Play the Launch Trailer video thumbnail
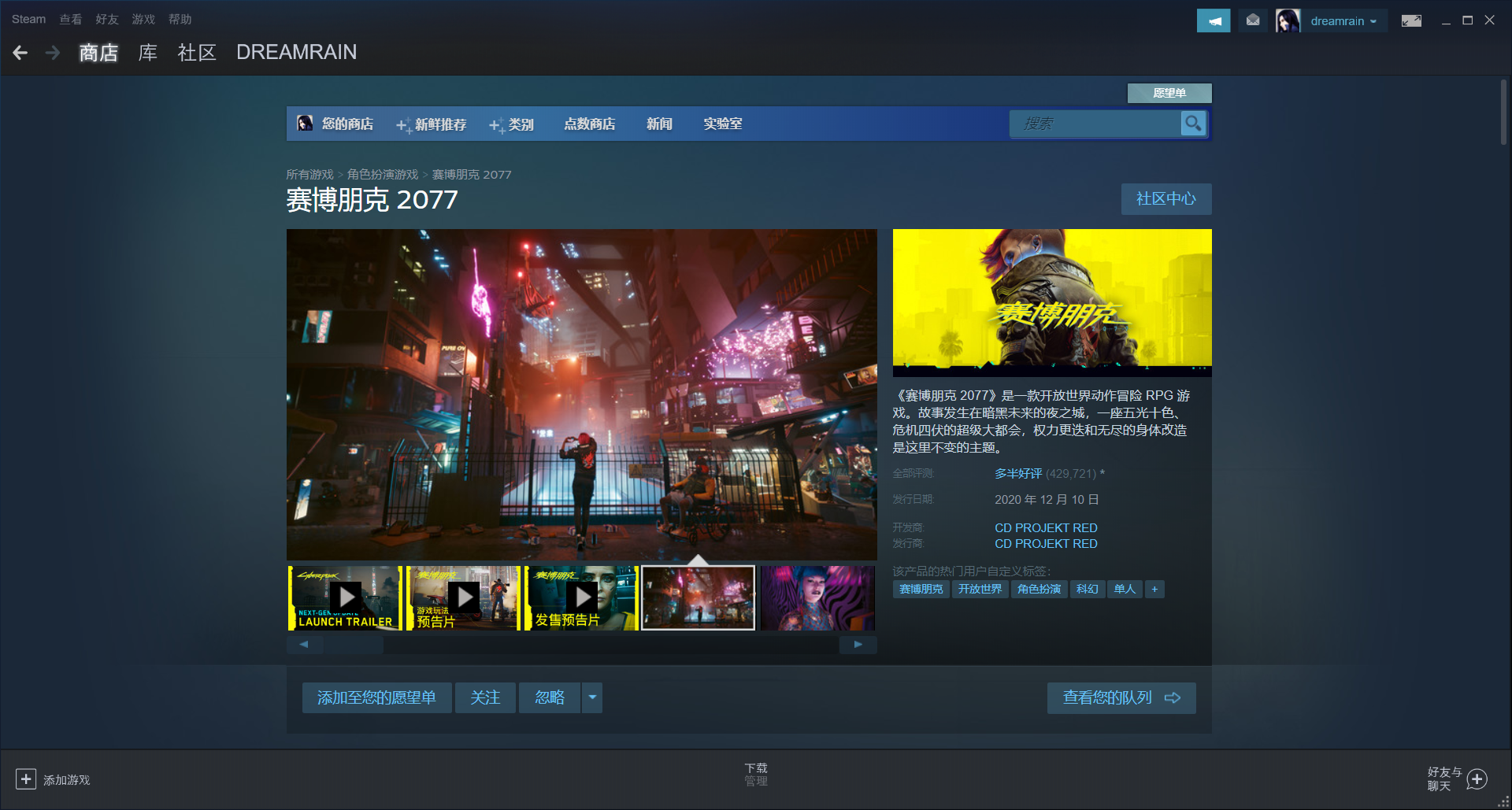Image resolution: width=1512 pixels, height=810 pixels. (x=345, y=598)
